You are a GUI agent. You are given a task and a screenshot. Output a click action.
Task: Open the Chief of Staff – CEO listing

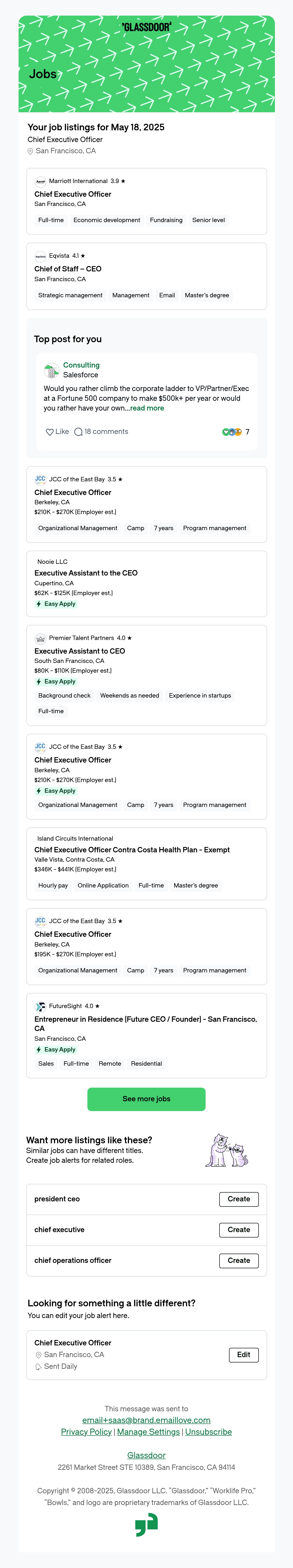[68, 268]
